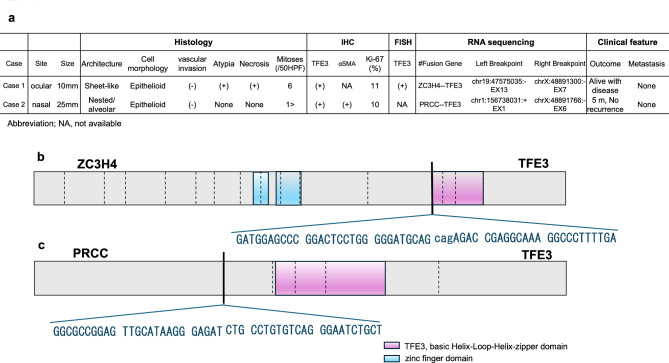Viewport: 669px width, 363px height.
Task: Click the wider blue zinc finger box
Action: [288, 188]
